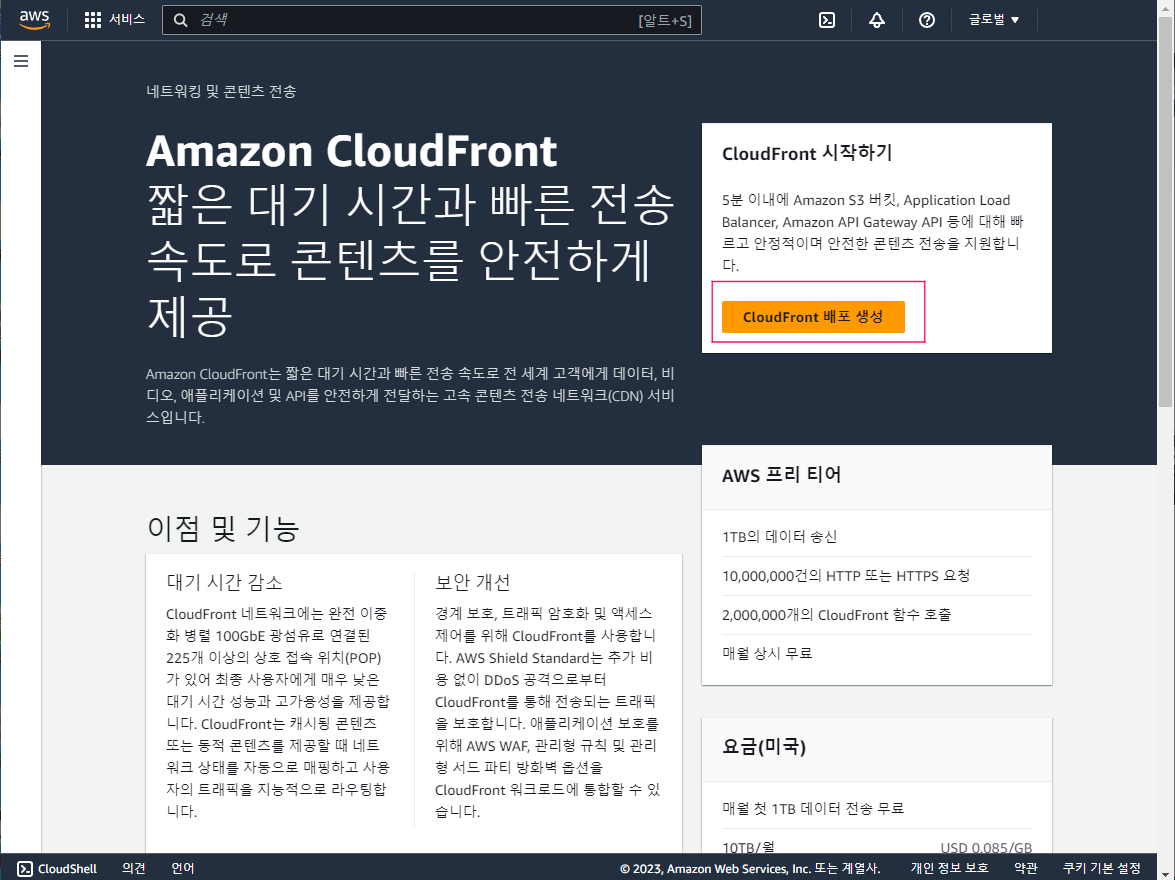Viewport: 1175px width, 880px height.
Task: Click the copyright 2023 Amazon Web Services text
Action: 749,868
